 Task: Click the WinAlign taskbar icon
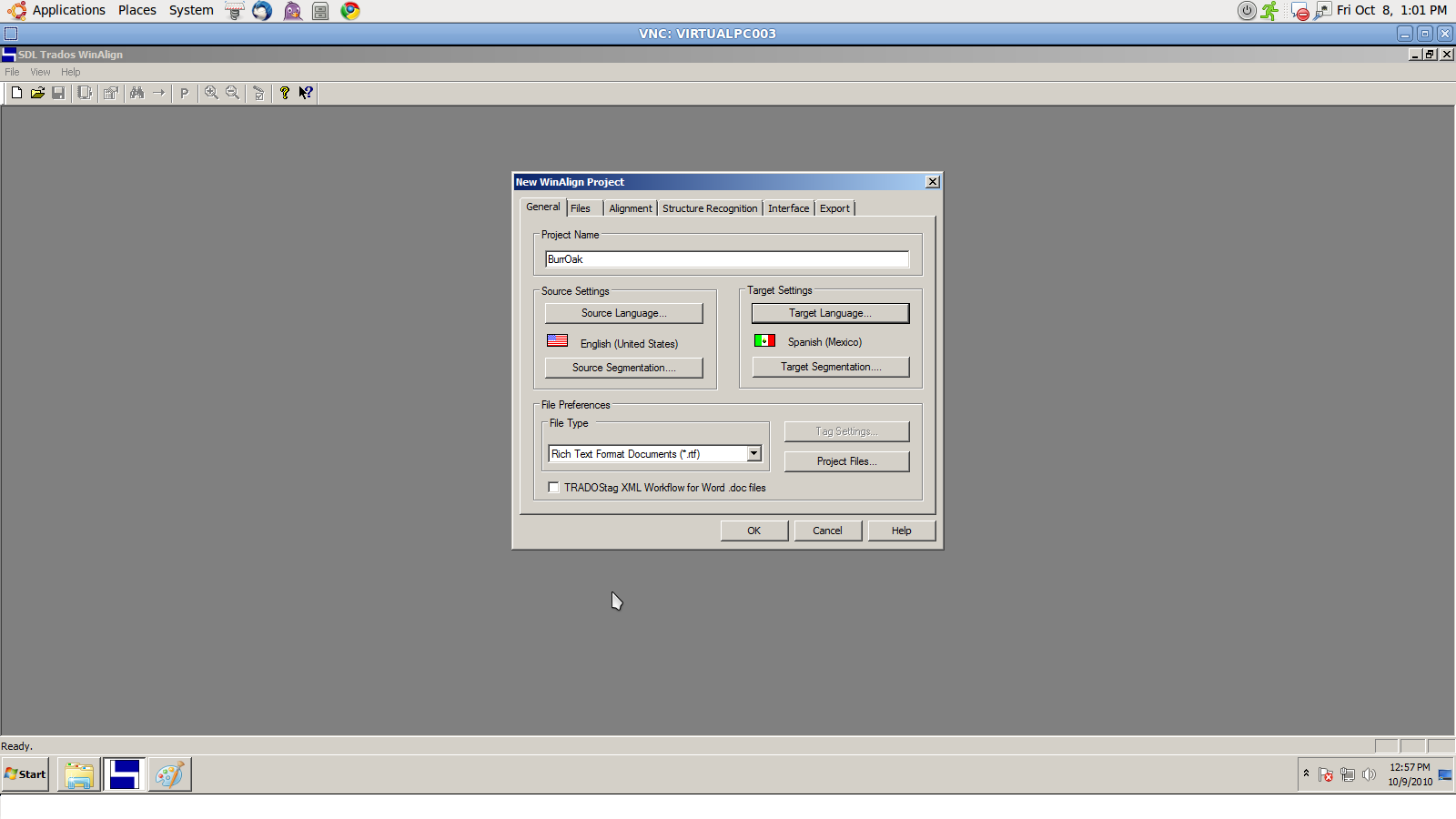tap(124, 774)
